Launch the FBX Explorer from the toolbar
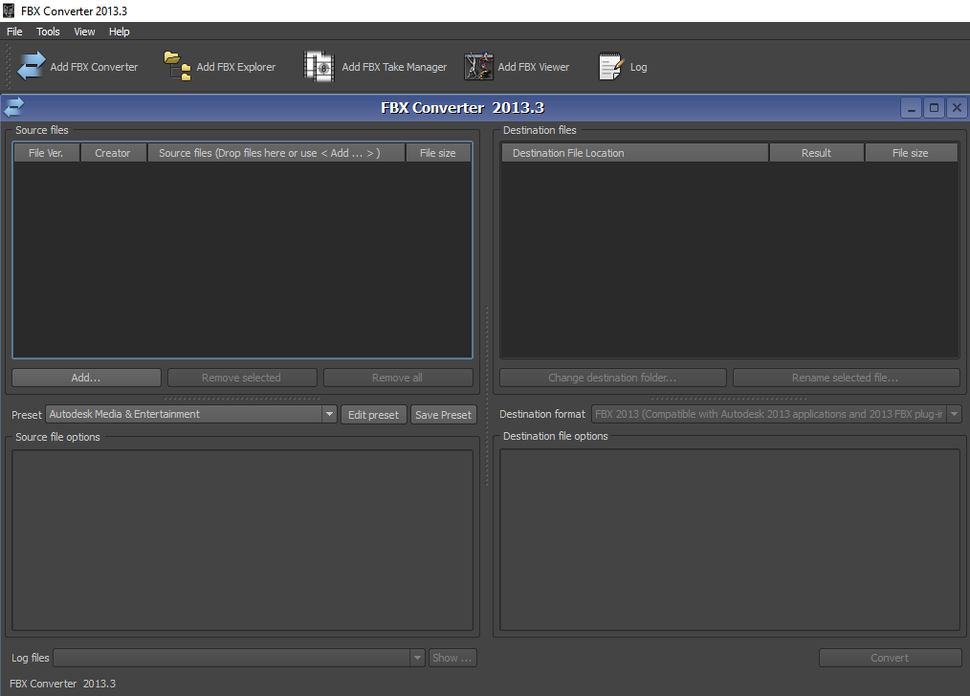This screenshot has height=696, width=970. (177, 66)
